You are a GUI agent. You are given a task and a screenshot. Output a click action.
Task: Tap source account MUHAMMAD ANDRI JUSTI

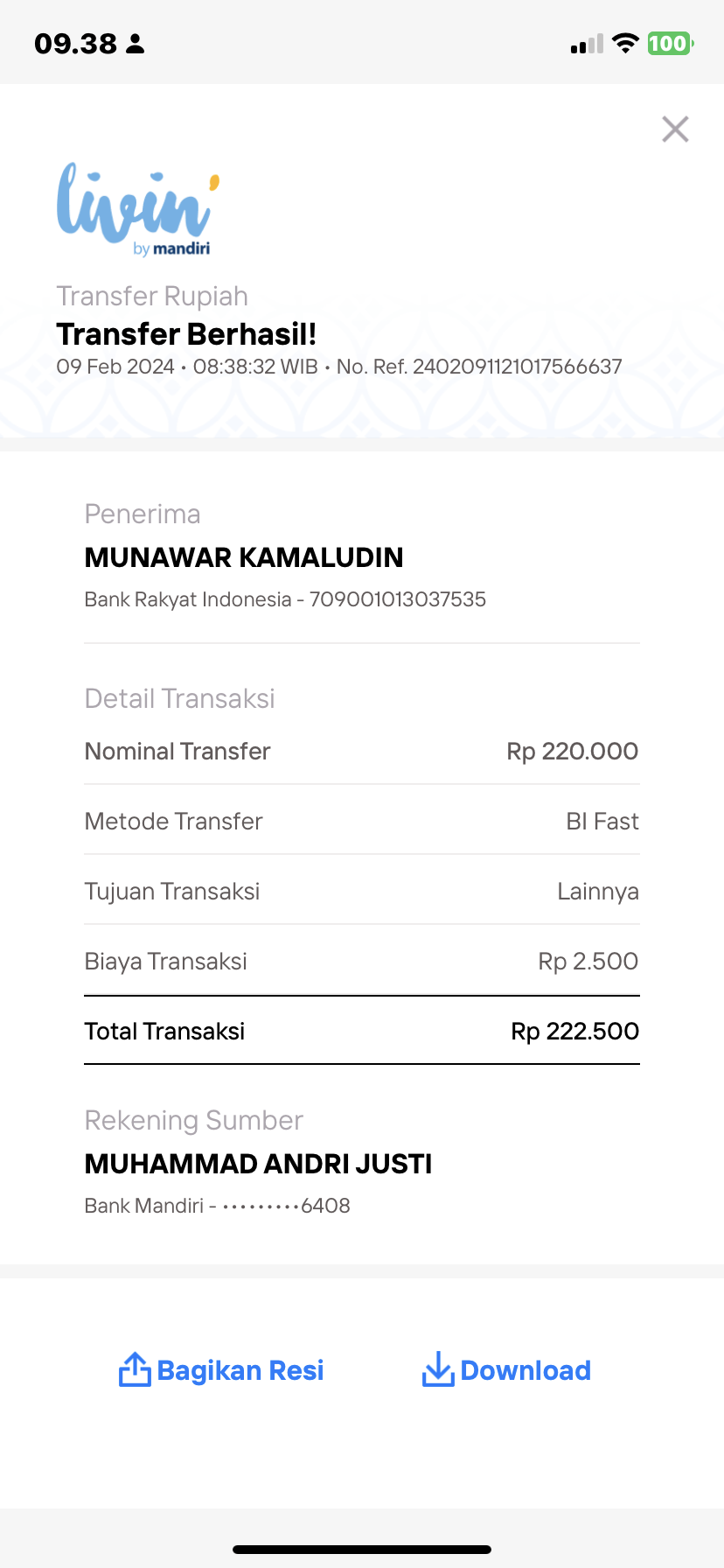(x=259, y=1164)
